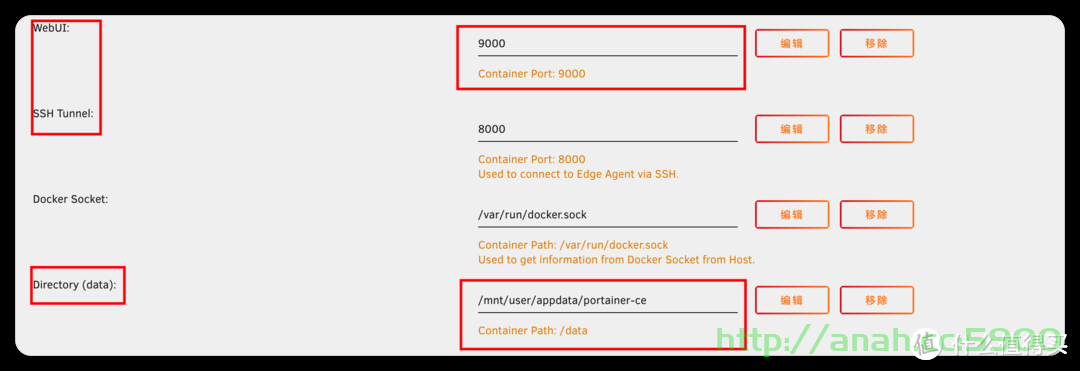The height and width of the screenshot is (371, 1080).
Task: Remove the WebUI port setting
Action: 877,43
